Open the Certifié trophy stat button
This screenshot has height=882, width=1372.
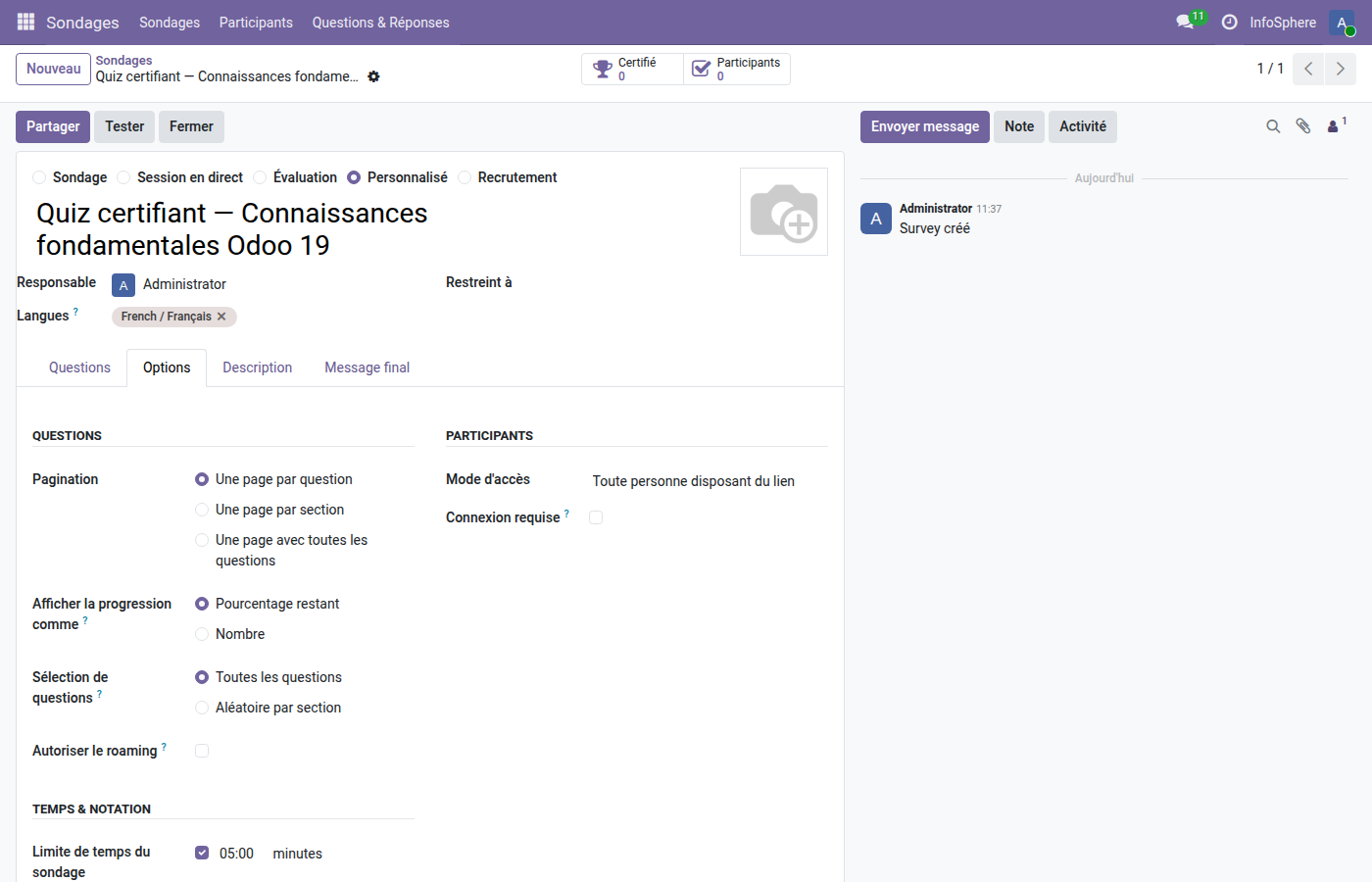tap(632, 69)
